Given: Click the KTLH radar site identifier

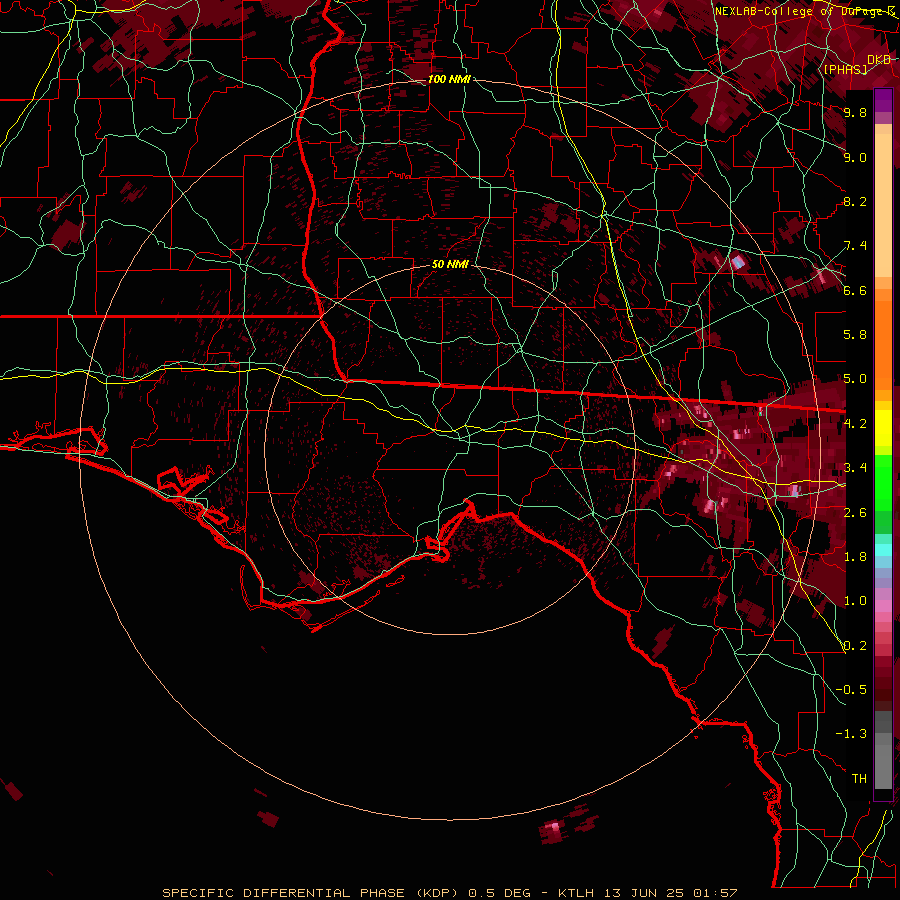Looking at the screenshot, I should click(575, 893).
